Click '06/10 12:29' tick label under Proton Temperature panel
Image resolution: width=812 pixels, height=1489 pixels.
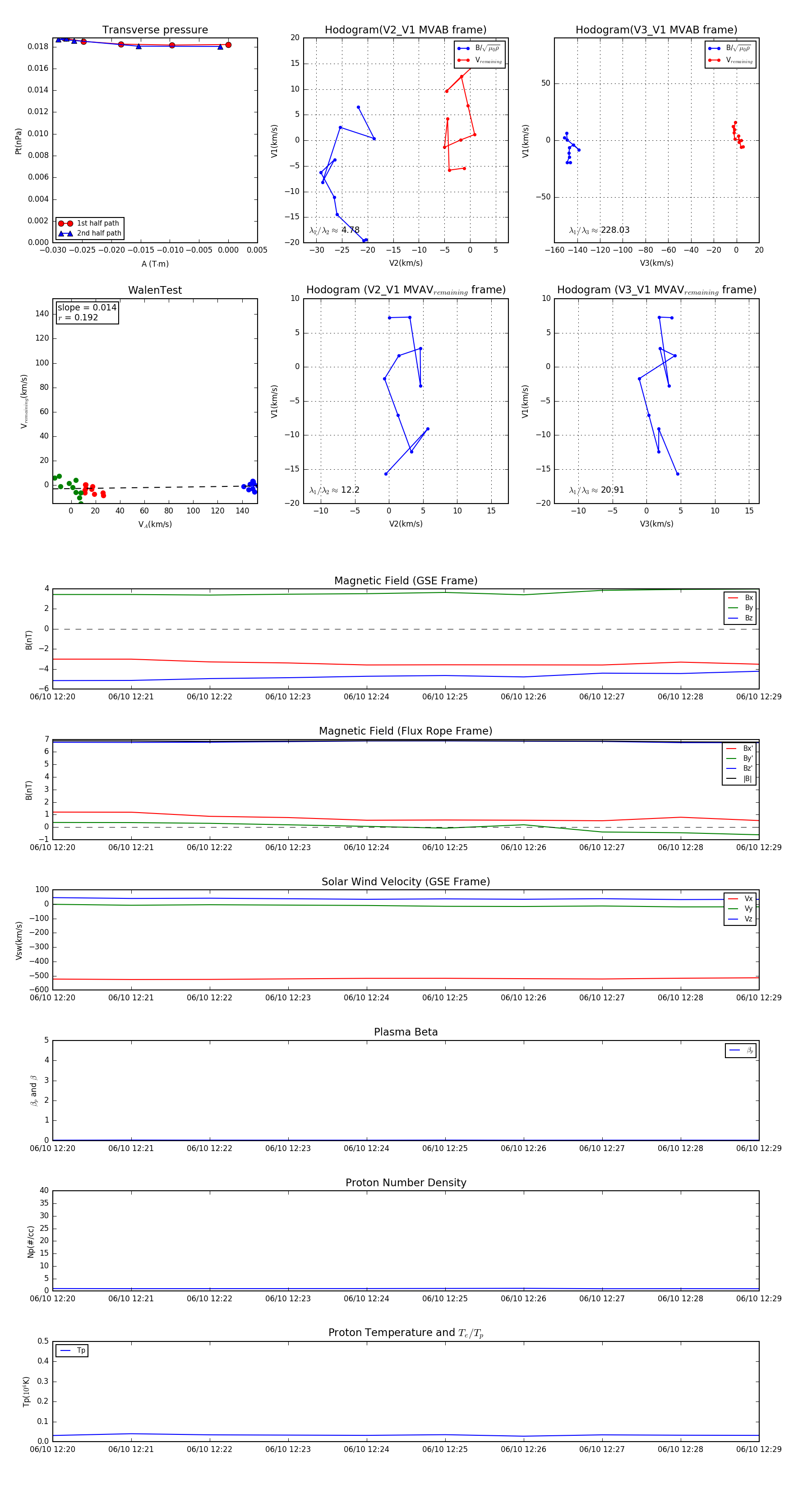[758, 1449]
